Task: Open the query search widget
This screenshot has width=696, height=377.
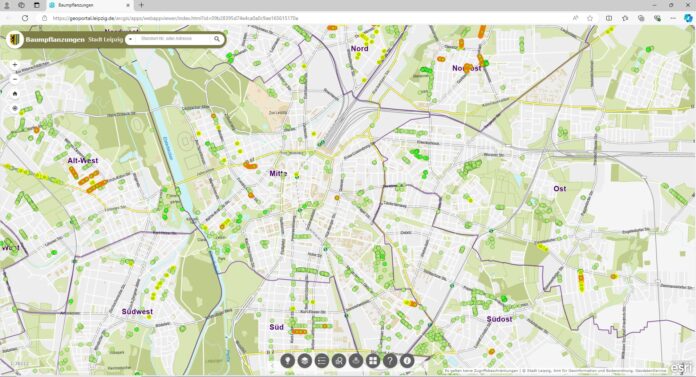Action: point(339,361)
